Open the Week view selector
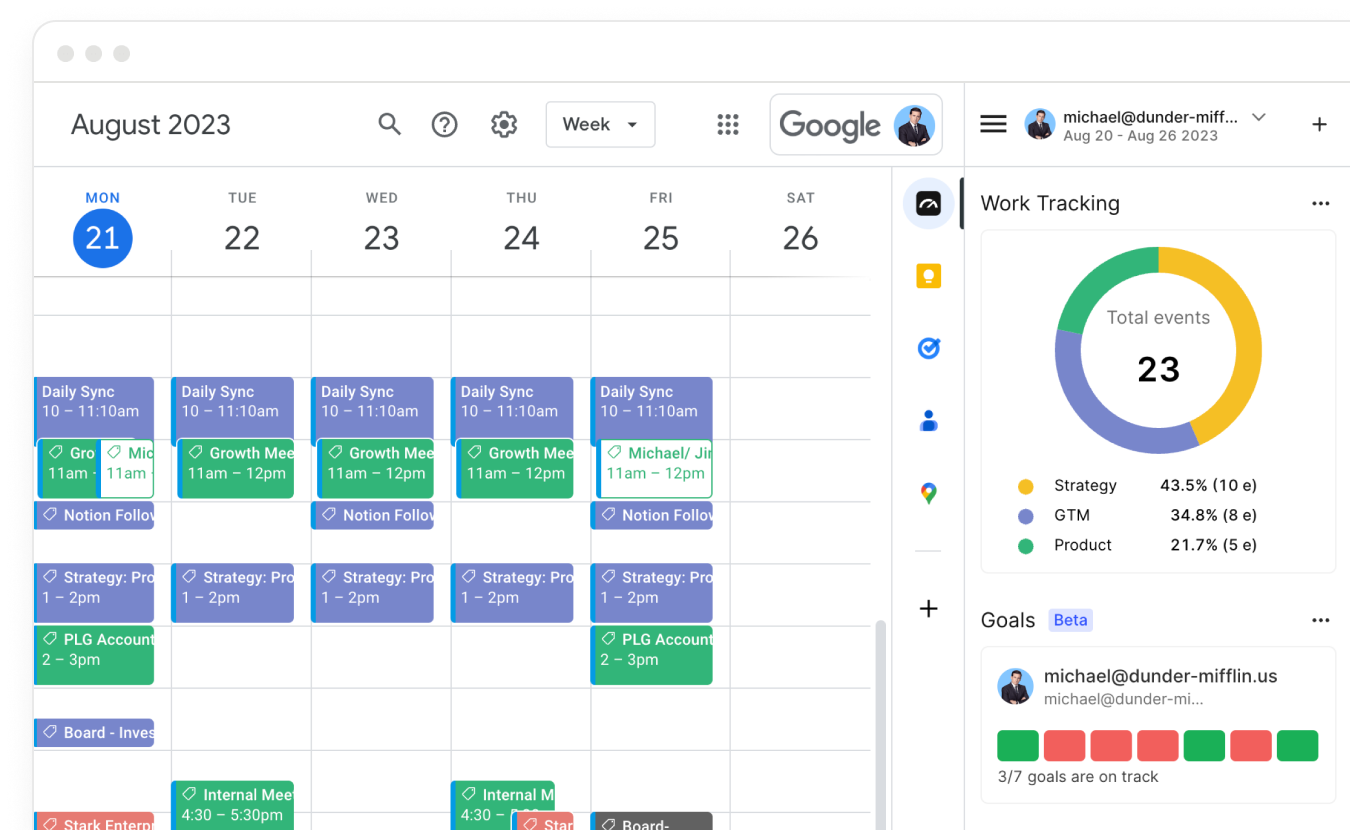Screen dimensions: 1350x830 tap(600, 124)
